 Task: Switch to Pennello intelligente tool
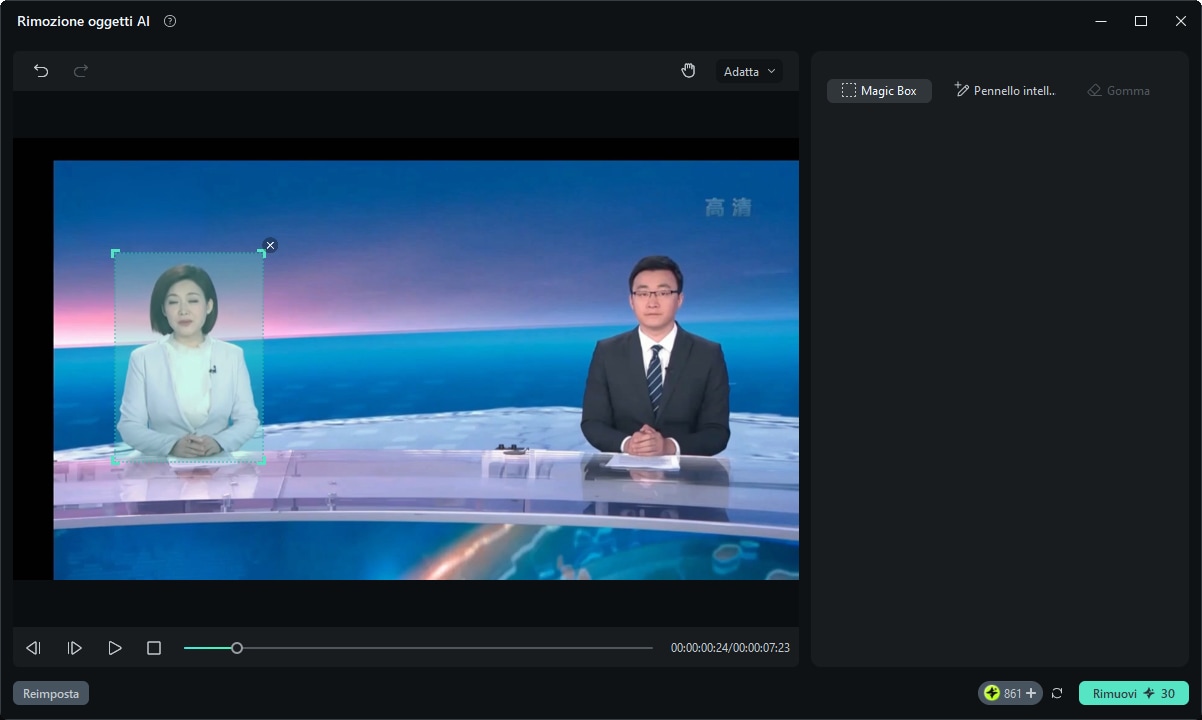[x=1004, y=91]
